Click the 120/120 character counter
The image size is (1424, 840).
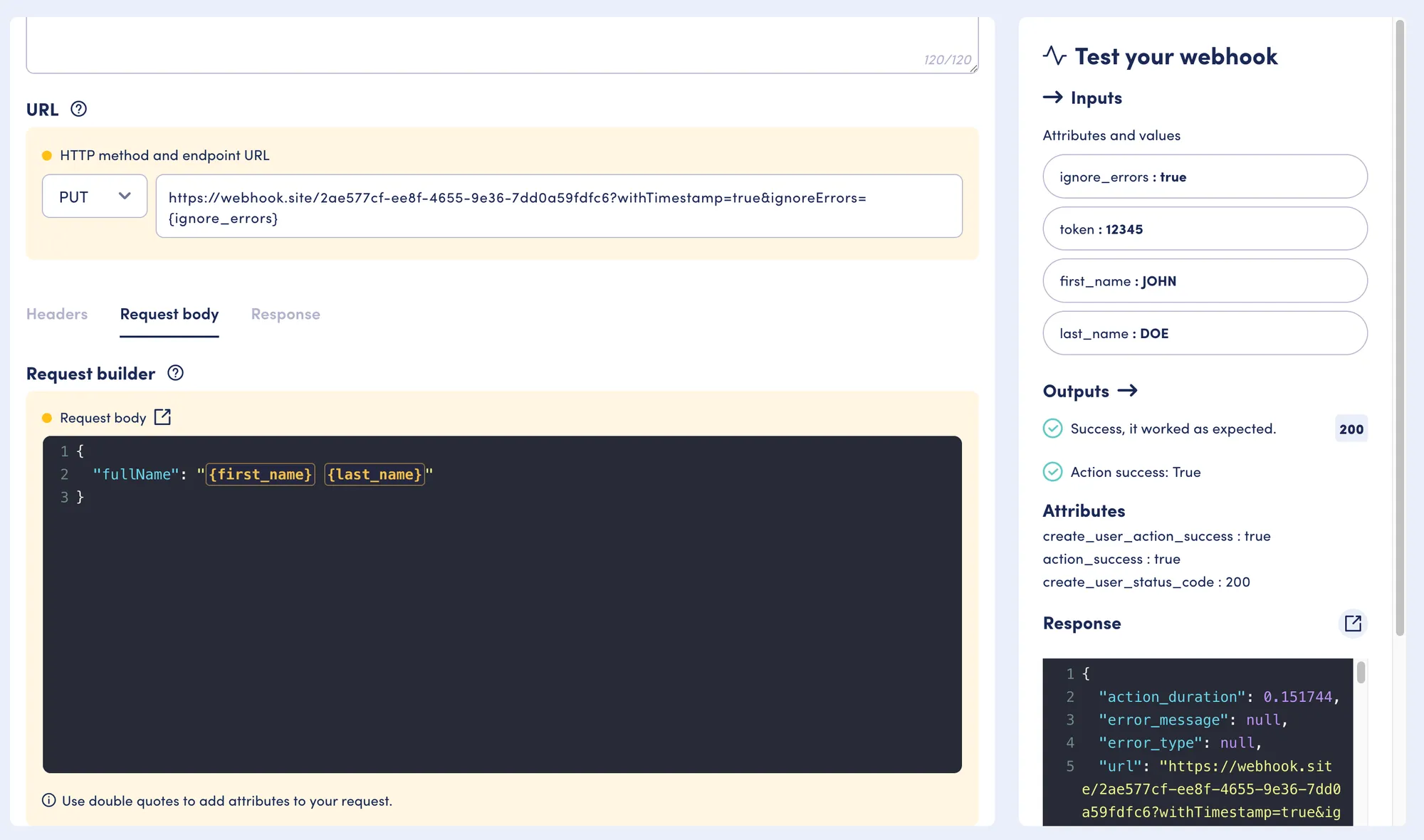pos(948,60)
